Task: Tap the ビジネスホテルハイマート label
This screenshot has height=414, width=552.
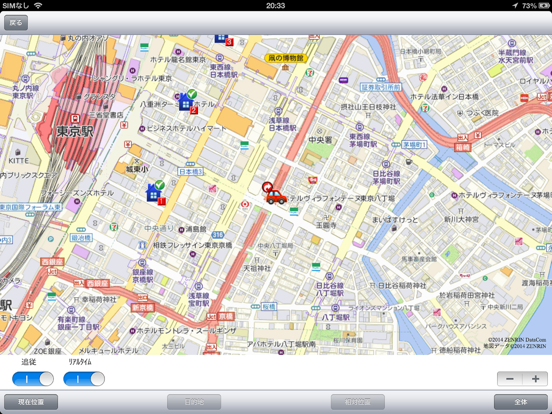Action: click(186, 128)
